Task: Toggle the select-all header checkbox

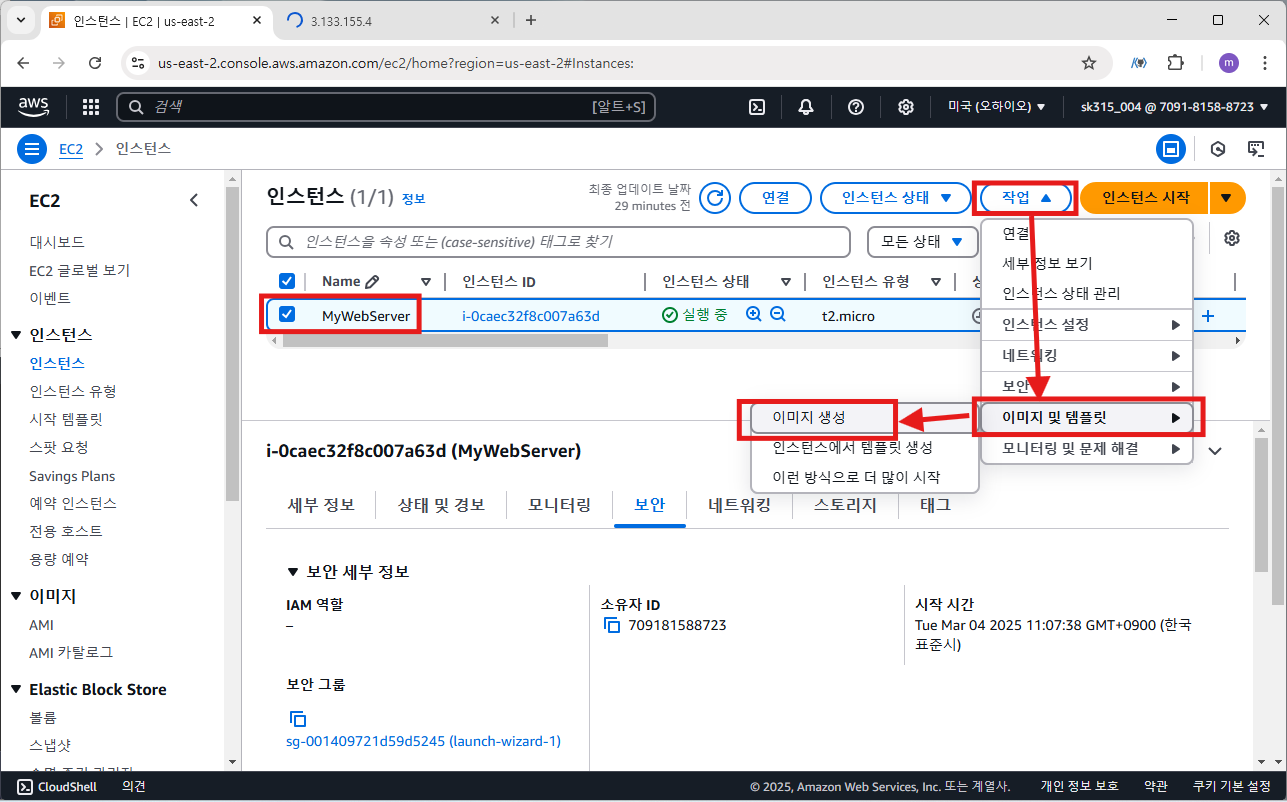Action: pyautogui.click(x=287, y=281)
